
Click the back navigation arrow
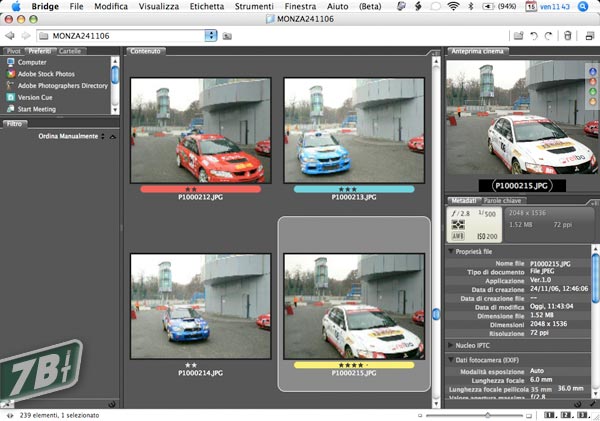click(10, 35)
